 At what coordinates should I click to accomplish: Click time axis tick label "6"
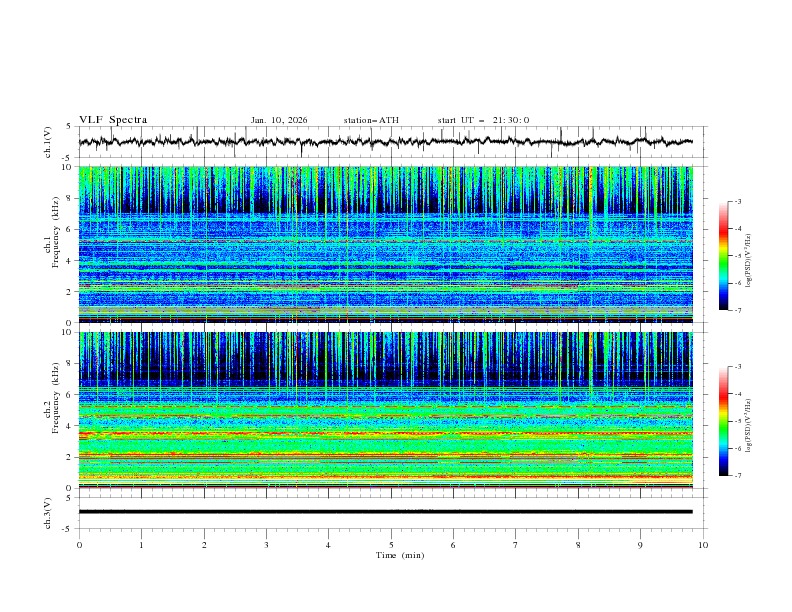coord(453,545)
